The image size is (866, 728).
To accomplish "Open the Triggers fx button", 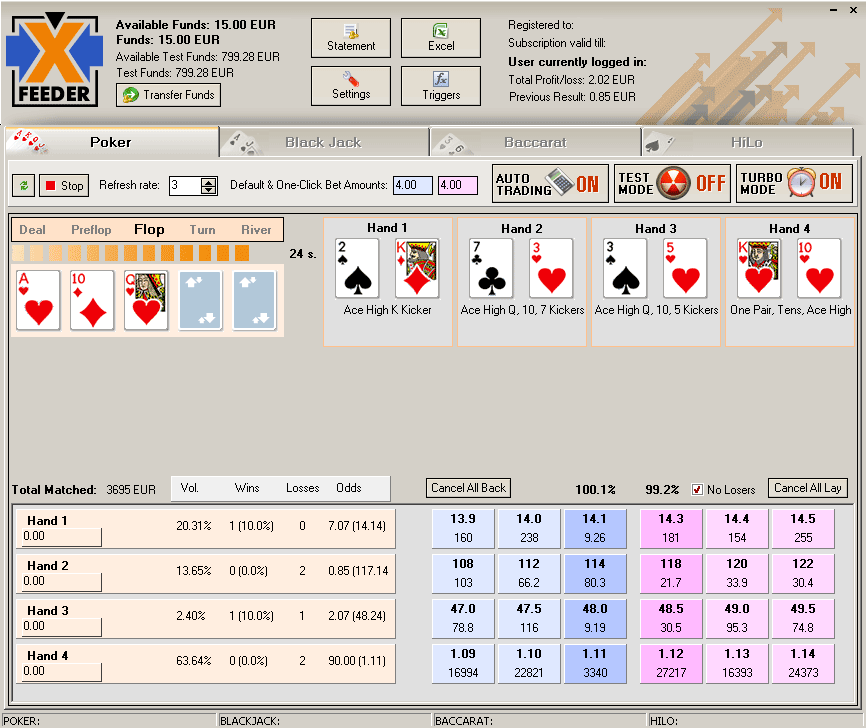I will coord(441,86).
